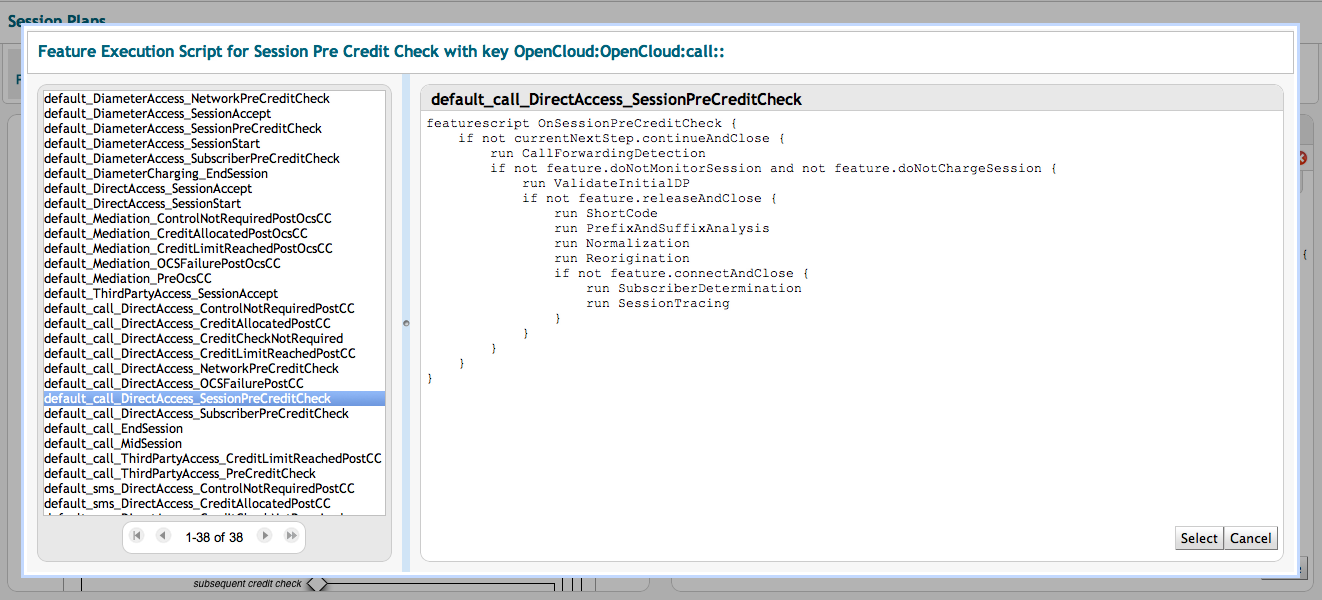Go to next page of script list
This screenshot has height=600, width=1322.
pos(265,537)
